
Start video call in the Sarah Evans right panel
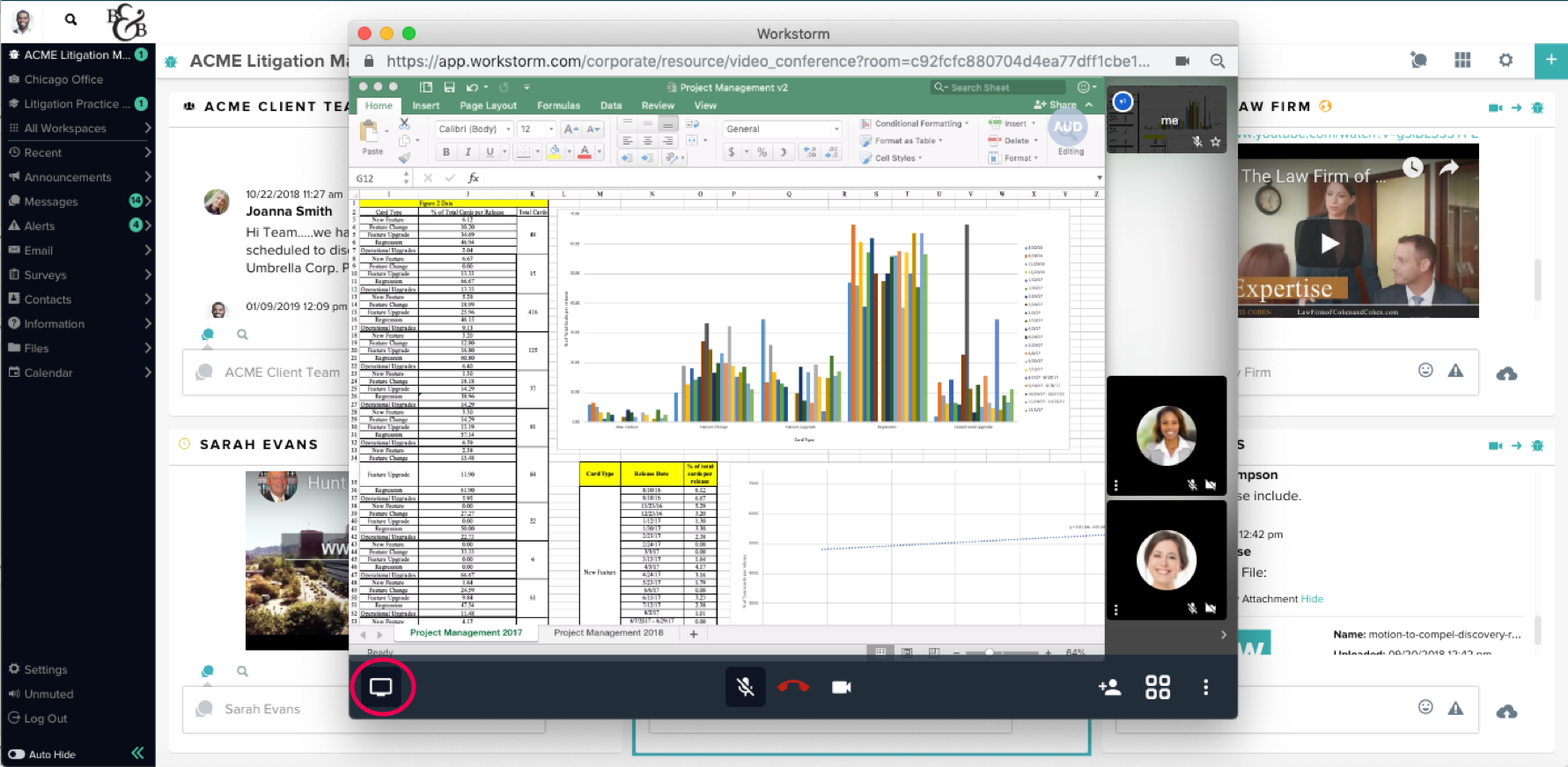1495,446
